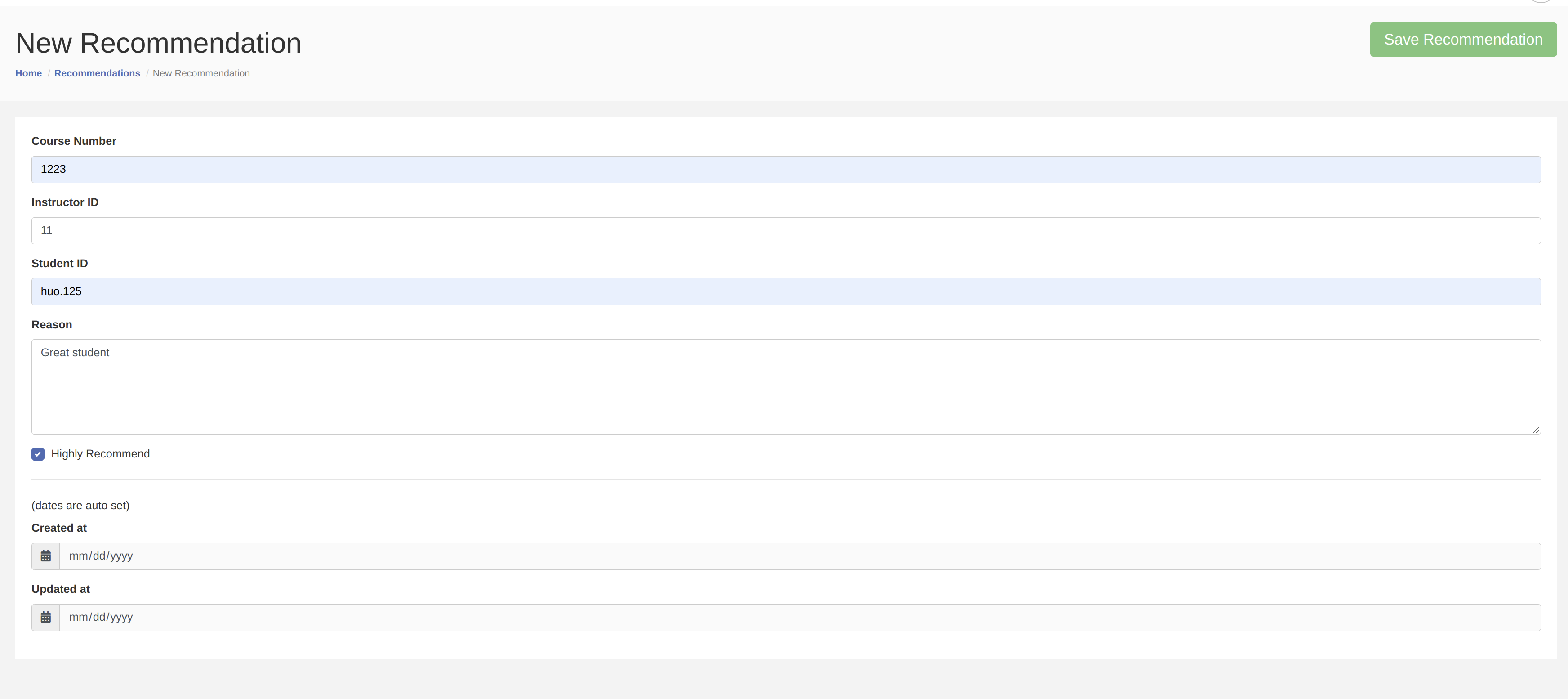Select the New Recommendation breadcrumb item
This screenshot has width=1568, height=699.
[201, 73]
